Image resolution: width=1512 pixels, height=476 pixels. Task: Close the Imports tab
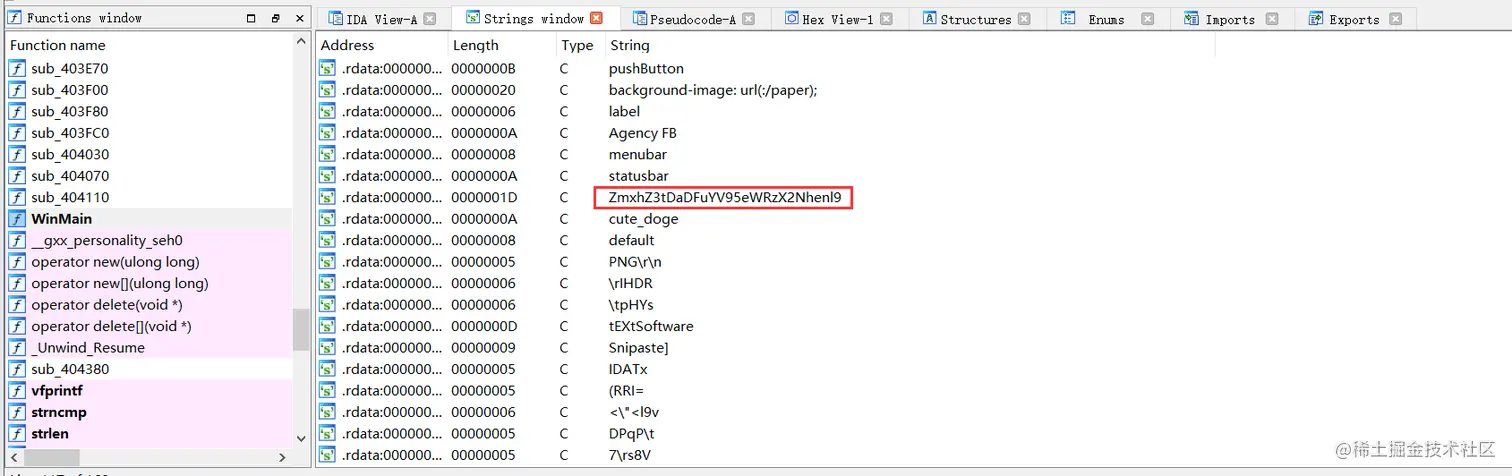[x=1271, y=18]
